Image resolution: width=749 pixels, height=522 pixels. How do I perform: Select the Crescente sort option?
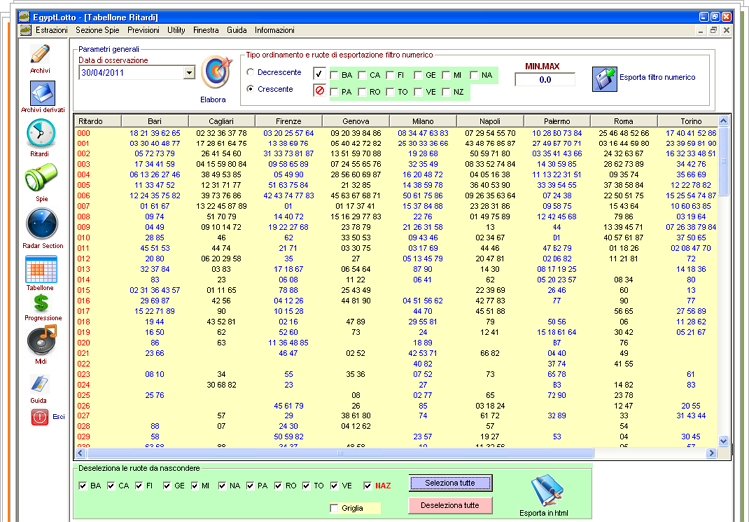coord(250,89)
